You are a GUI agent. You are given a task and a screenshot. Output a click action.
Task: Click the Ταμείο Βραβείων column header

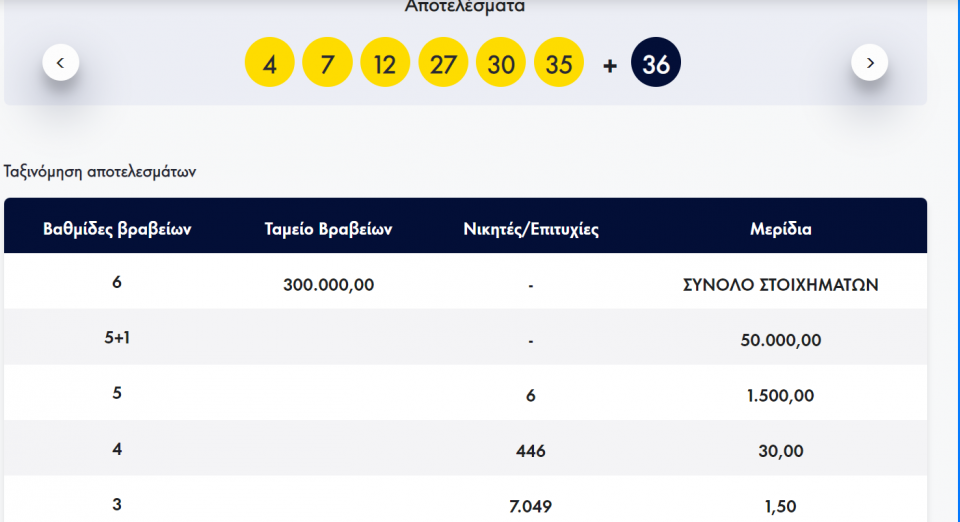tap(328, 229)
